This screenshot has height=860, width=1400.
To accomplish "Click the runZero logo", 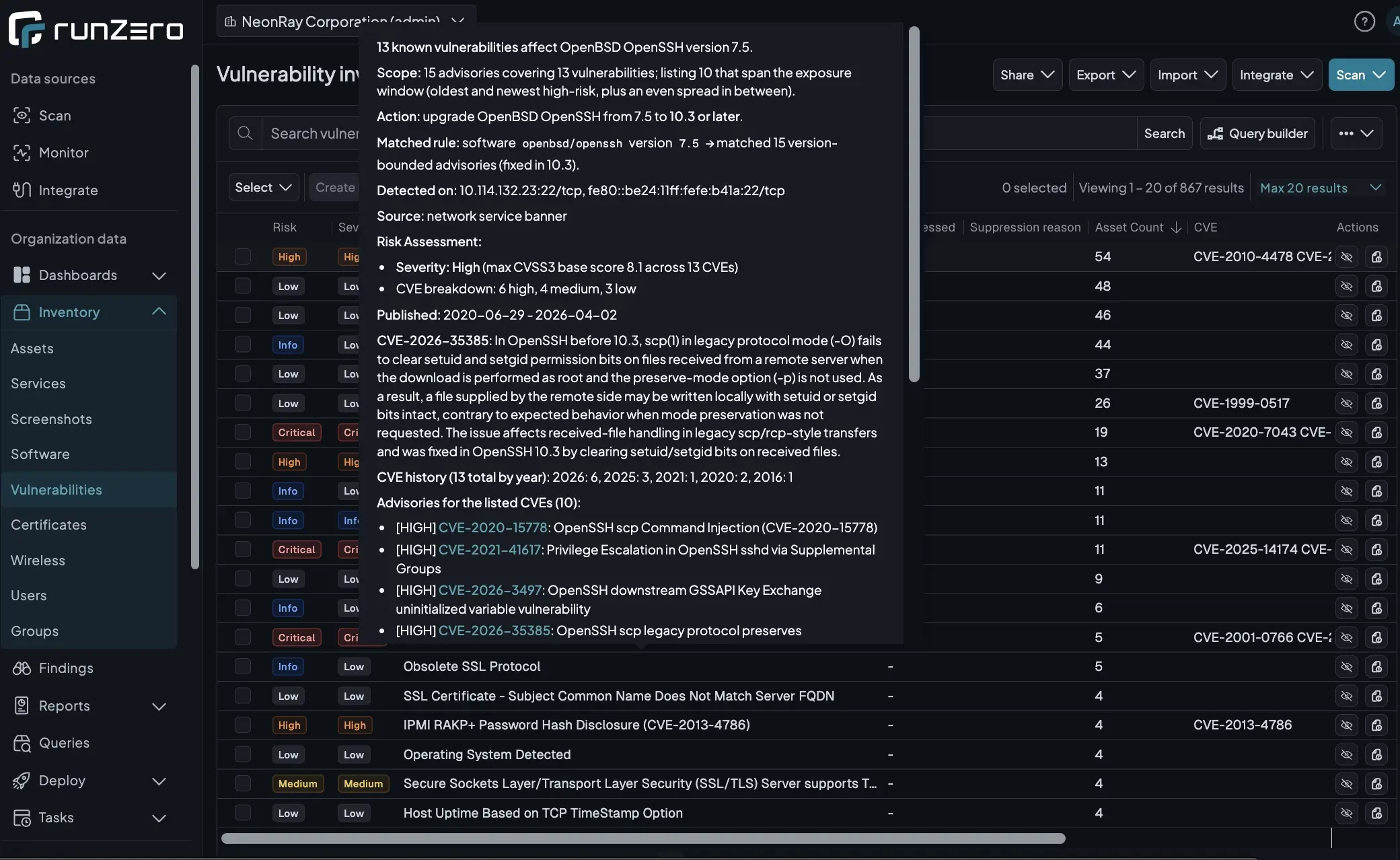I will point(96,29).
